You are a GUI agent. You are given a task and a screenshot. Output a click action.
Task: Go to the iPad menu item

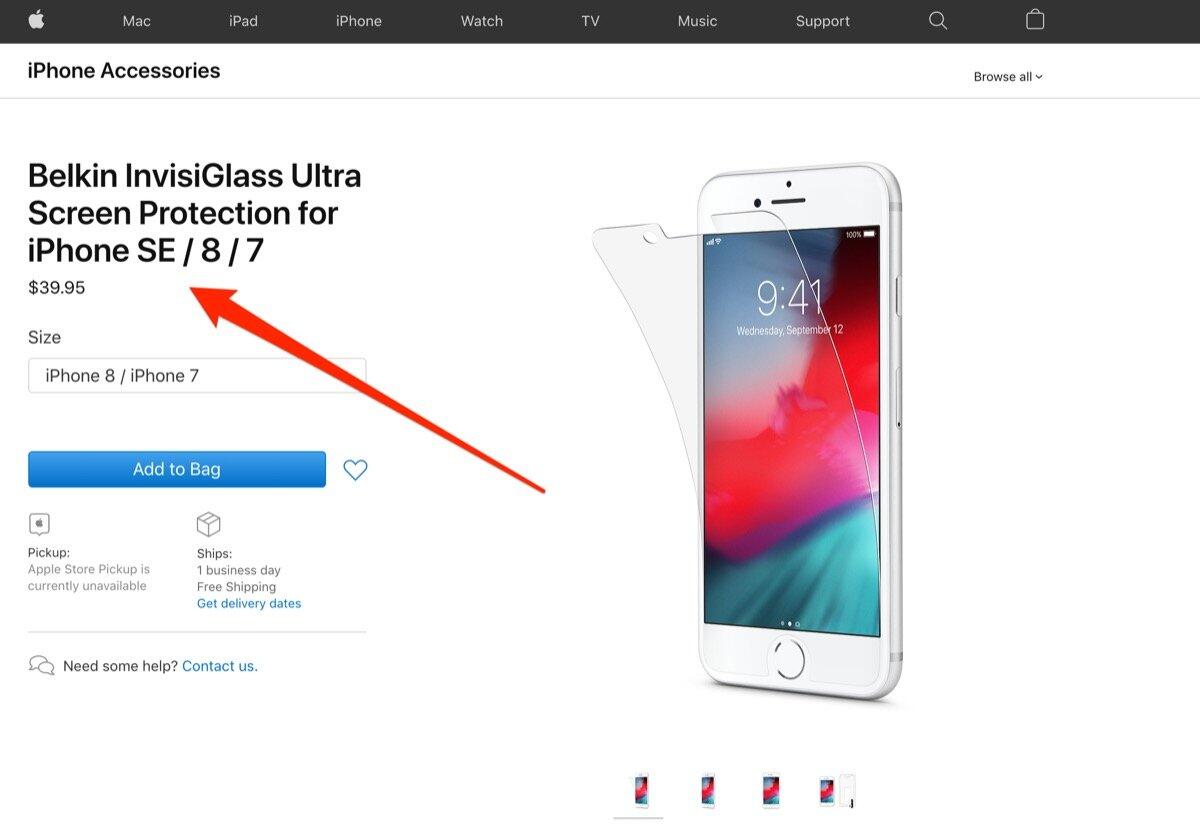pyautogui.click(x=243, y=21)
